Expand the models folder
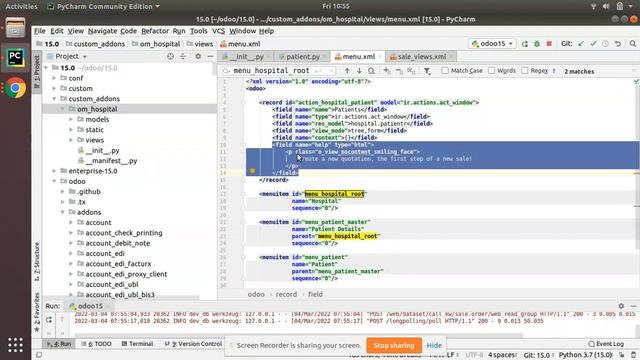 [x=71, y=119]
